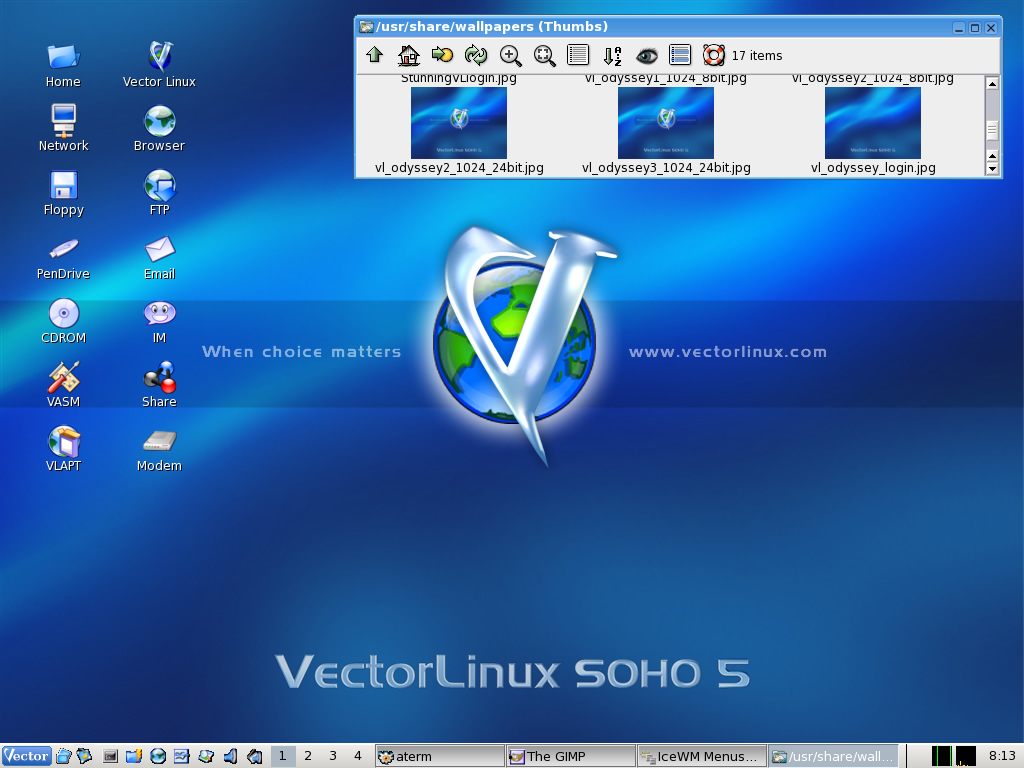
Task: Open the lifebuoy help icon
Action: [713, 56]
